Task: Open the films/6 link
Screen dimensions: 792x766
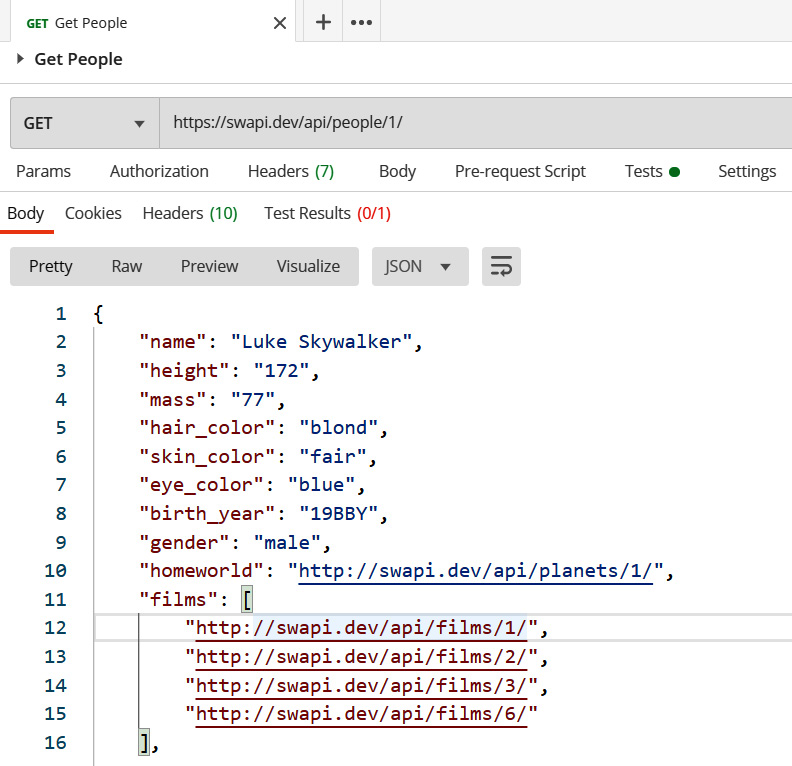Action: (361, 714)
